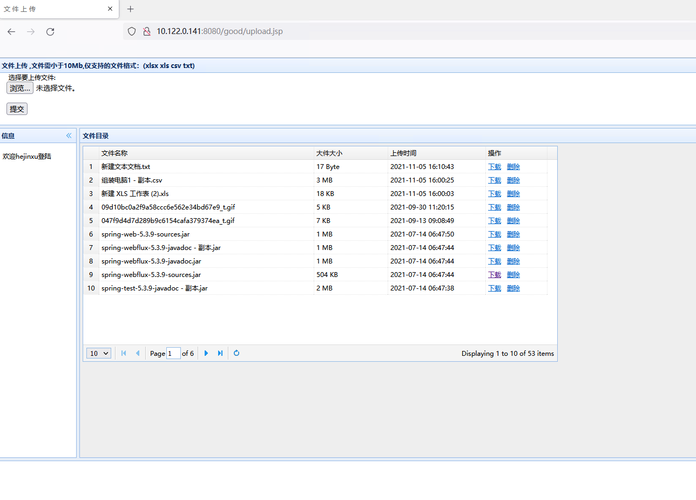Reload the page with the browser refresh icon
696x500 pixels.
pyautogui.click(x=50, y=32)
